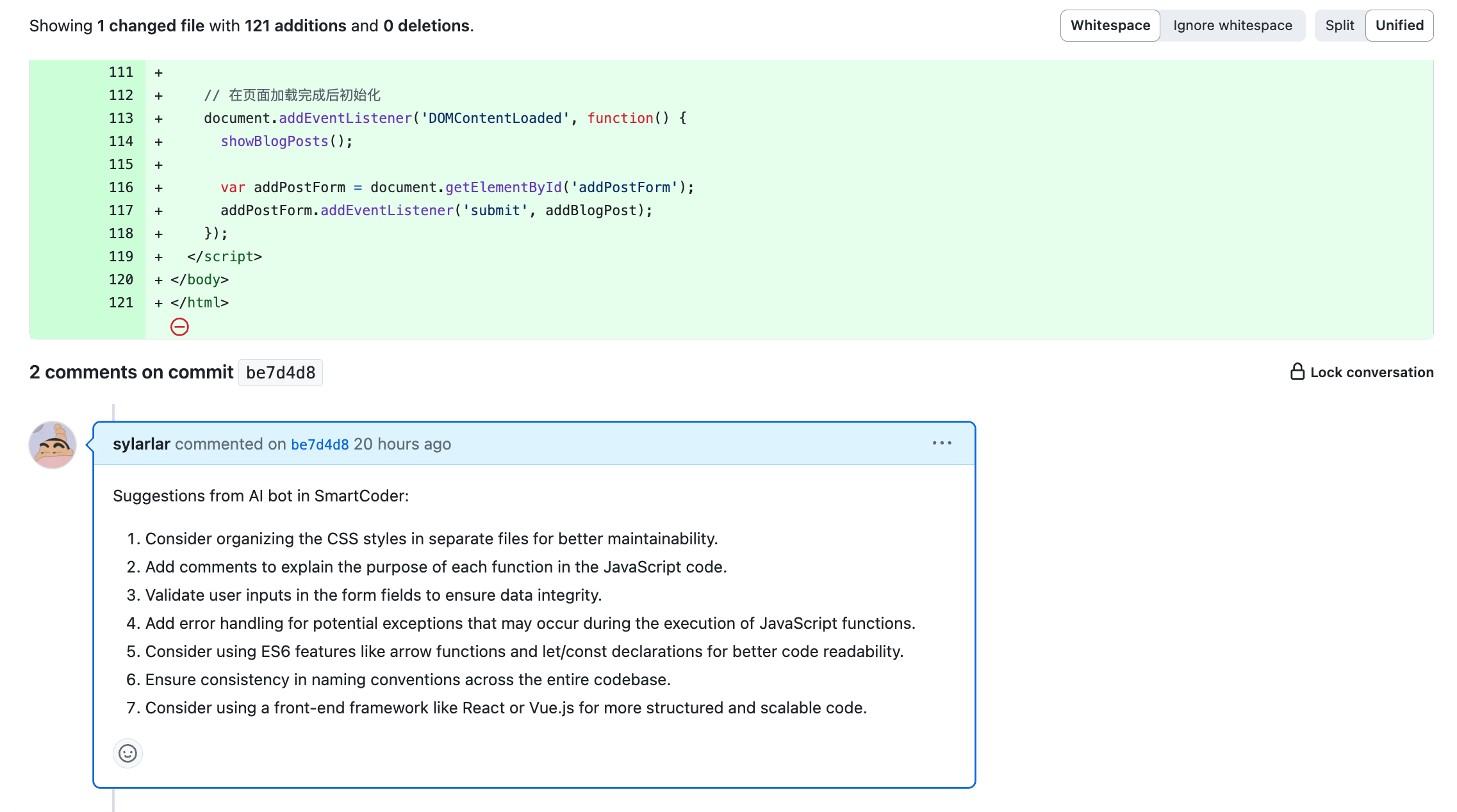
Task: Click the sylarlar username link
Action: click(139, 443)
